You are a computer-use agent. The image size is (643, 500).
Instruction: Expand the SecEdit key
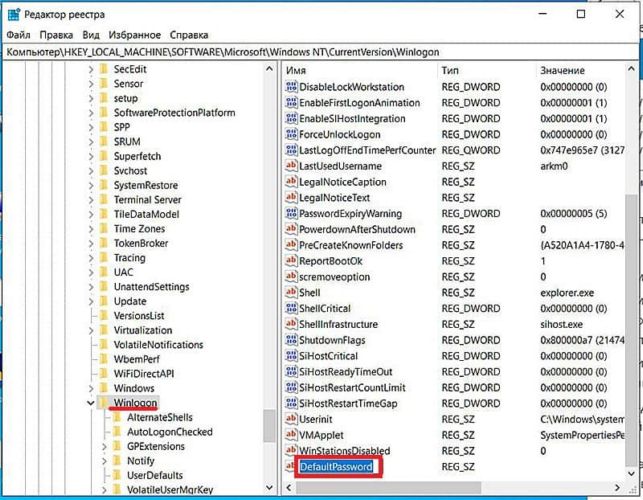91,69
